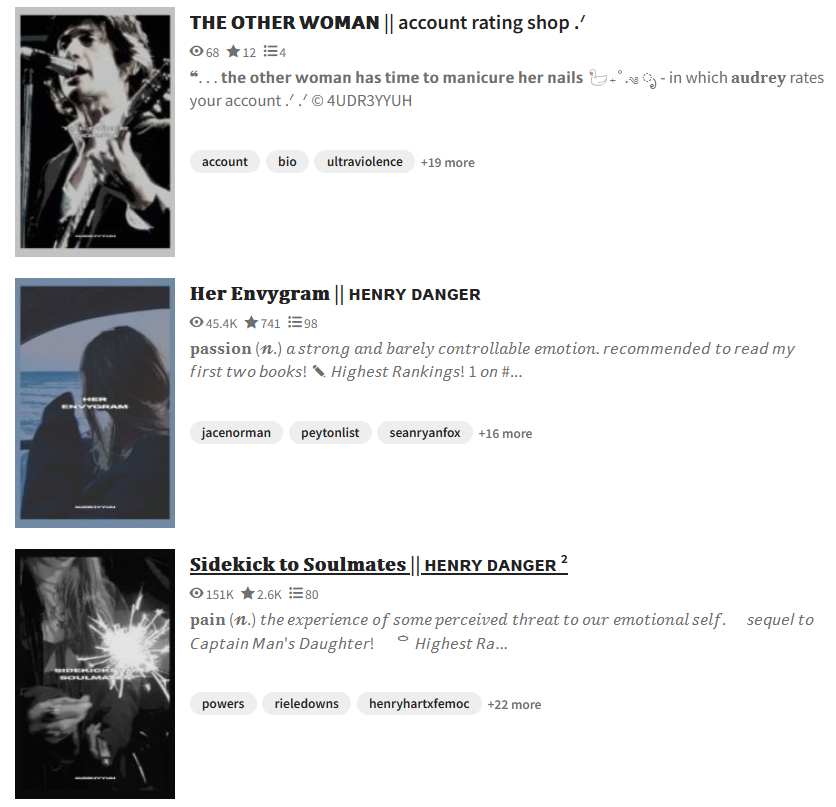The image size is (836, 807).
Task: Expand the +16 more tags
Action: point(505,433)
